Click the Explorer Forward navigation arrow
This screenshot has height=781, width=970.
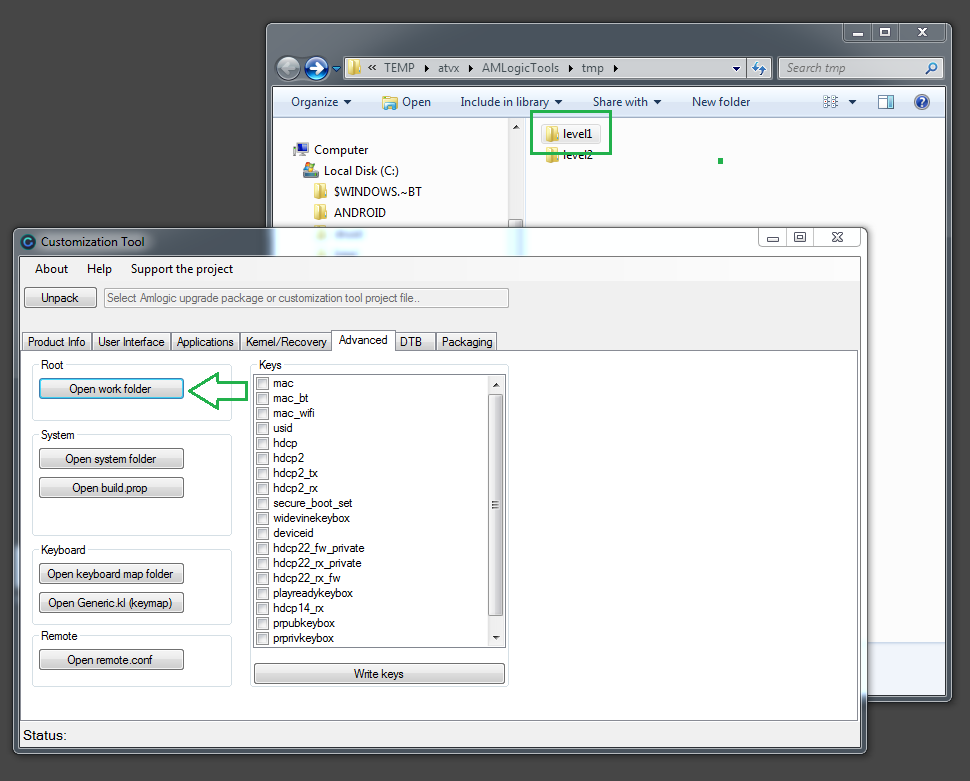[316, 68]
